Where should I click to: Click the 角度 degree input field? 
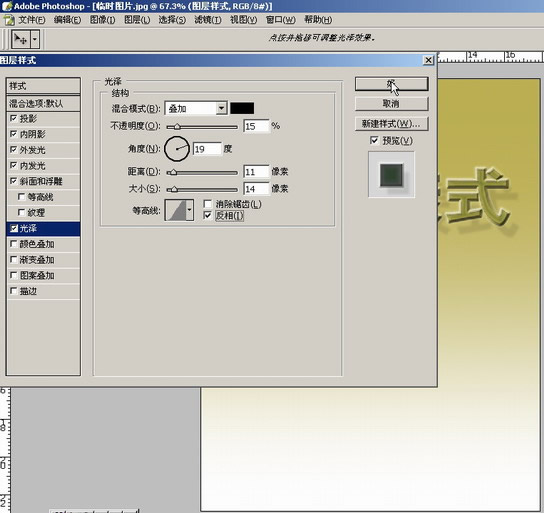pos(207,149)
